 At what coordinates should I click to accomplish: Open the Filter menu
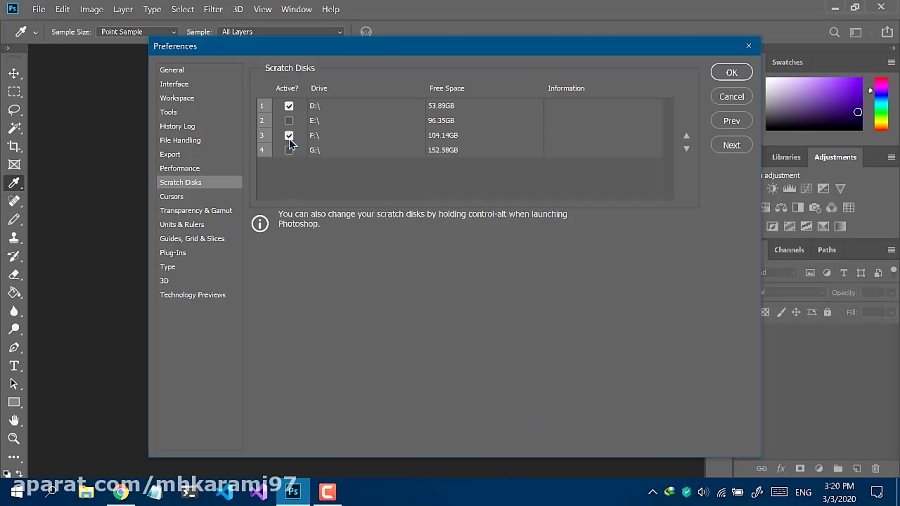click(x=212, y=9)
